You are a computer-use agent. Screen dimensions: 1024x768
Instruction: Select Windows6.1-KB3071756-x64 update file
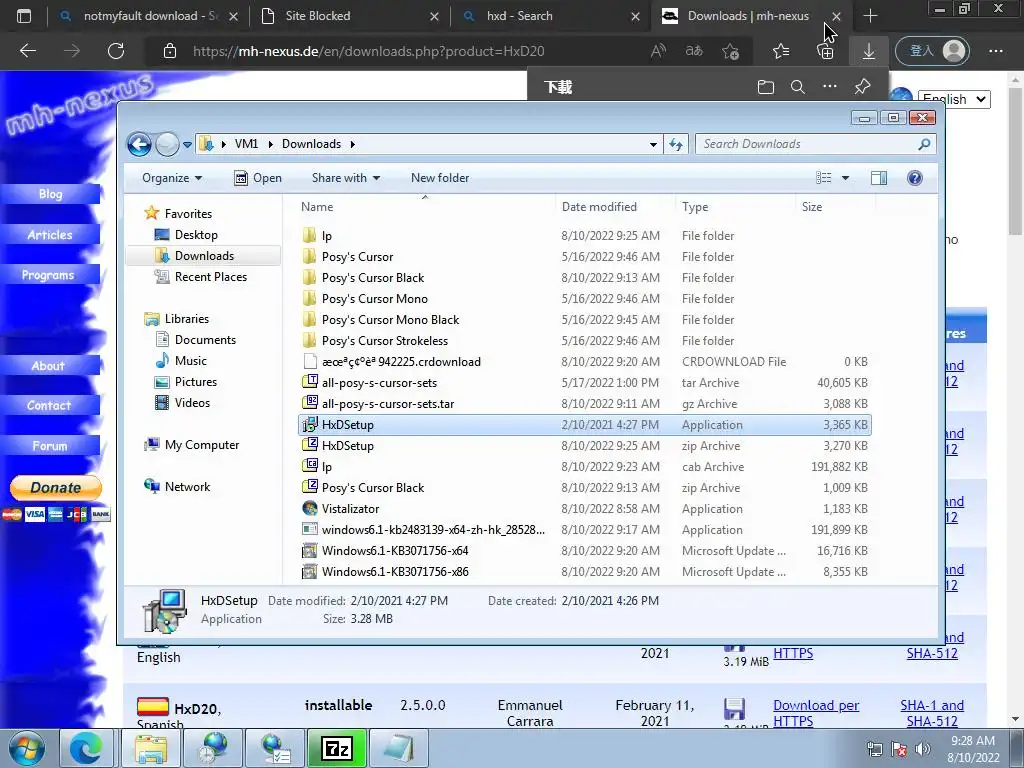tap(394, 551)
